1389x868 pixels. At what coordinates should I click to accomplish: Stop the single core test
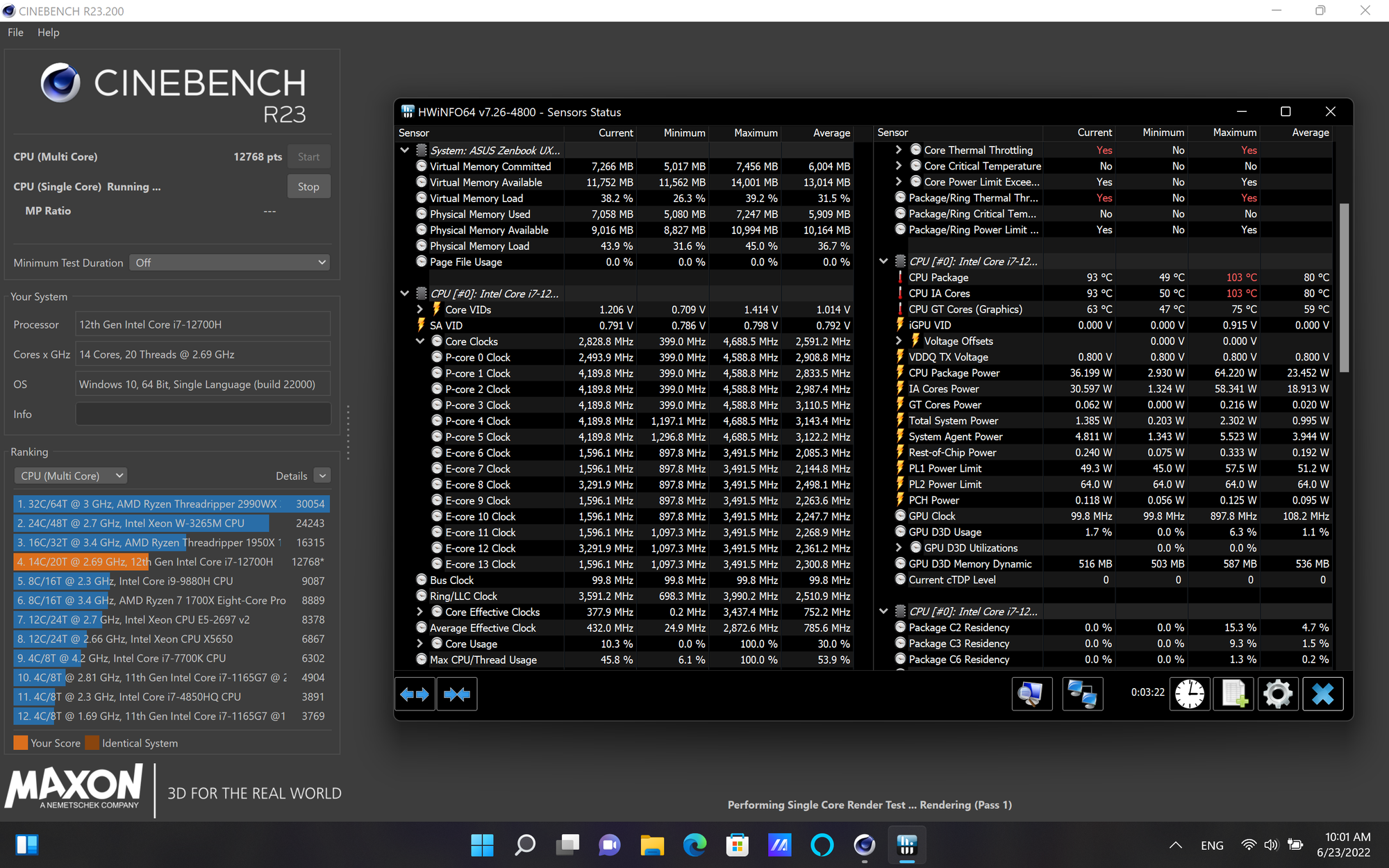[x=308, y=187]
